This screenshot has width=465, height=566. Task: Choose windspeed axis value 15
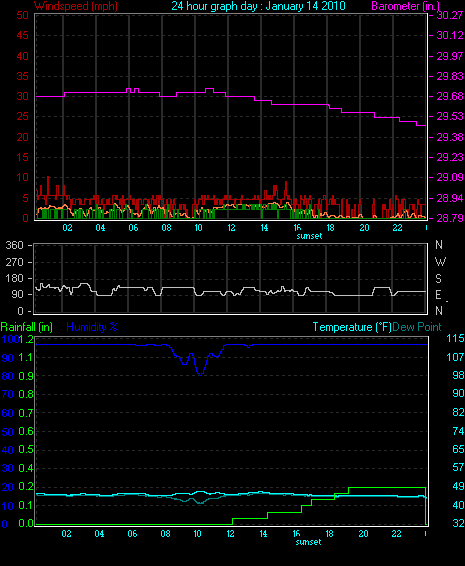point(22,157)
